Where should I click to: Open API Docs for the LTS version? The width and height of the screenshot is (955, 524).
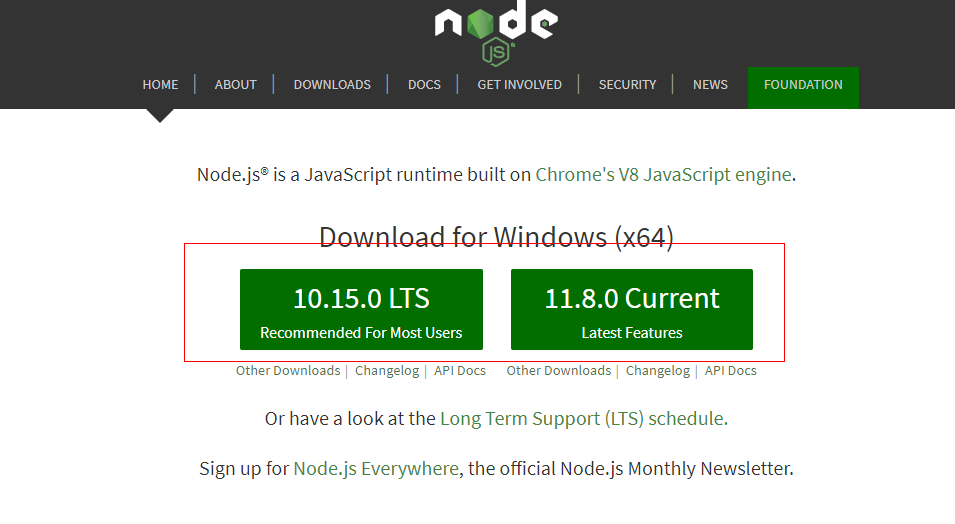(x=460, y=371)
